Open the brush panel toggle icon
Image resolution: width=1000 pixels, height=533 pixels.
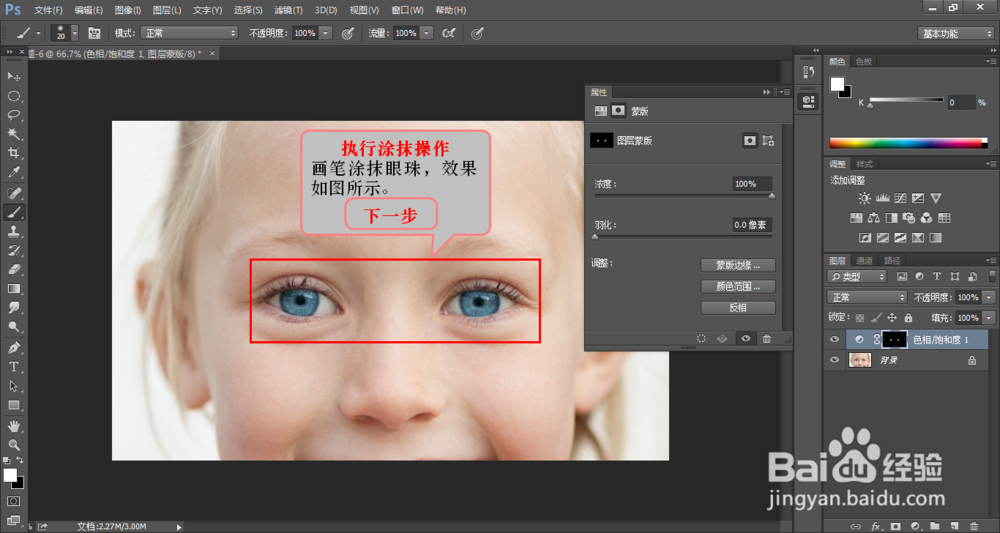pyautogui.click(x=94, y=33)
